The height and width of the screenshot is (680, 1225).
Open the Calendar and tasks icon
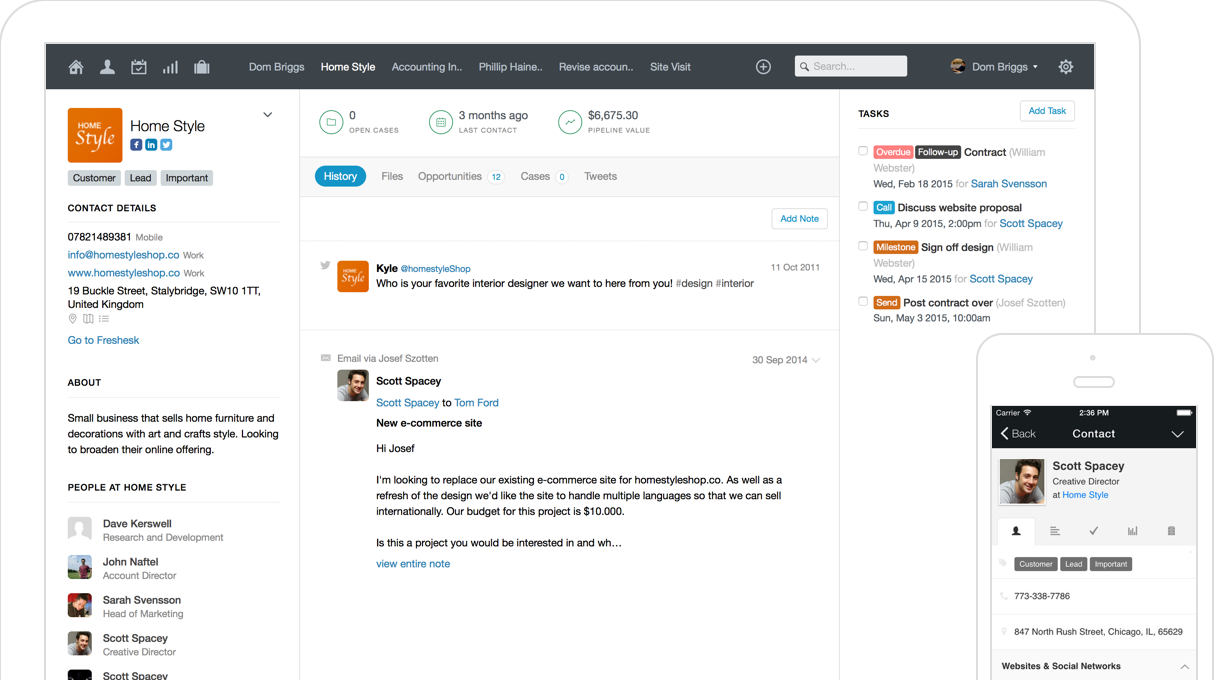pyautogui.click(x=139, y=67)
